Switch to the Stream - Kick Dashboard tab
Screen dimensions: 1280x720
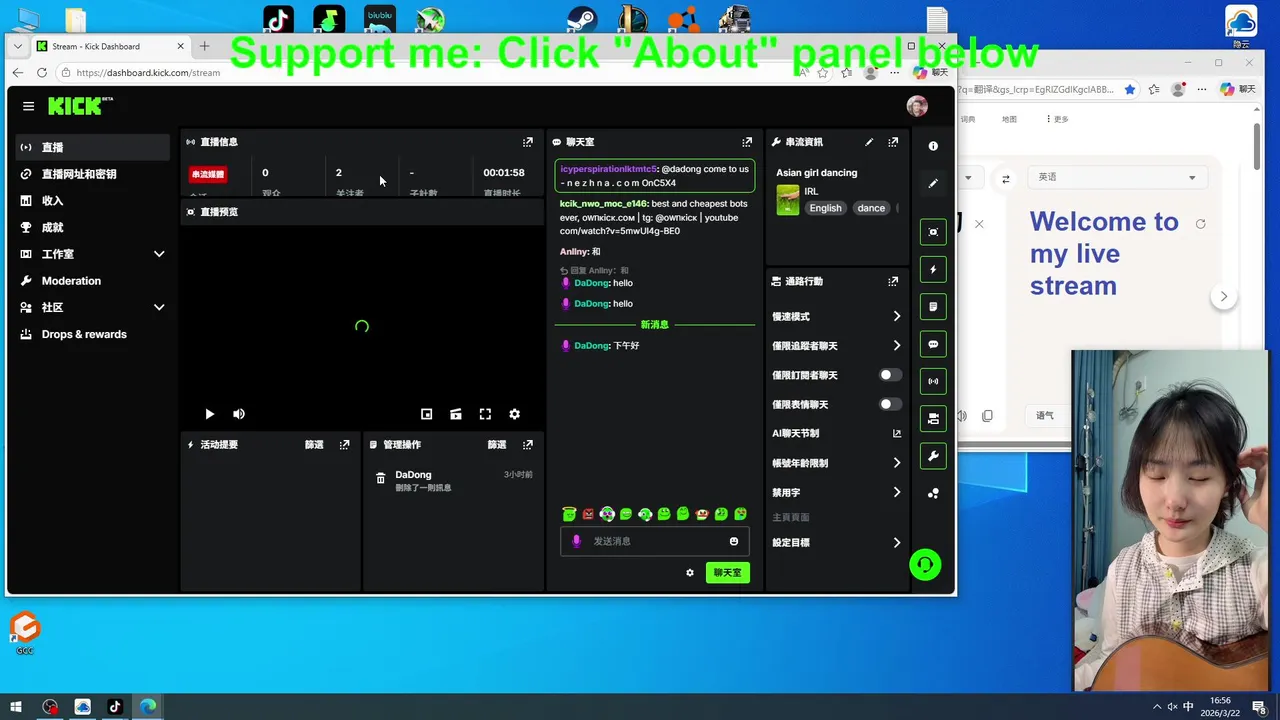click(109, 46)
